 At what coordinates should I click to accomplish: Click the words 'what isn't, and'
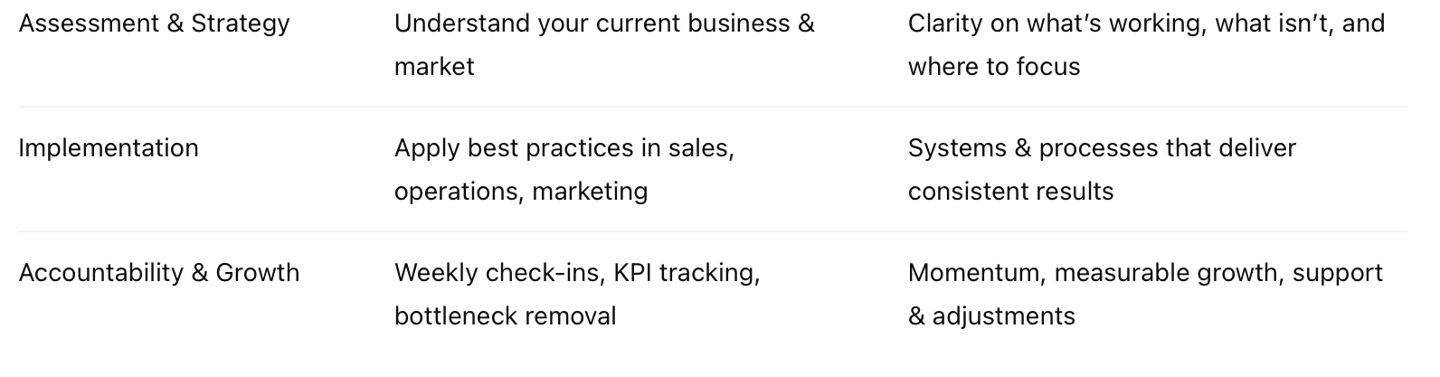pyautogui.click(x=1301, y=24)
